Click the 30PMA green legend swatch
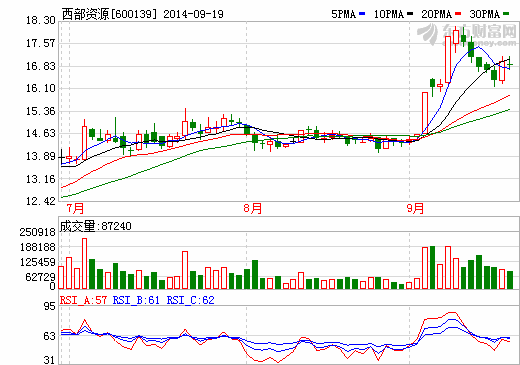520x365 pixels. tap(506, 14)
